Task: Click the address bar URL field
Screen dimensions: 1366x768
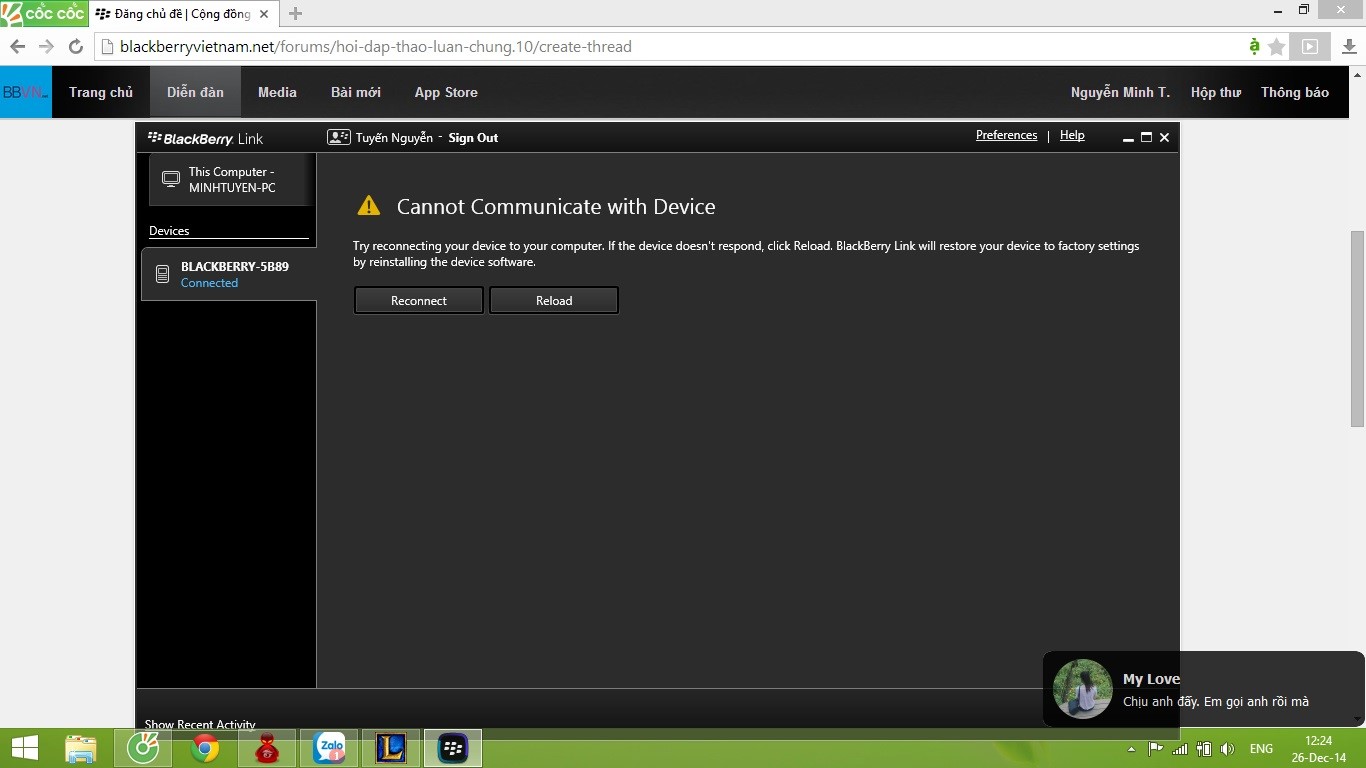Action: tap(670, 47)
